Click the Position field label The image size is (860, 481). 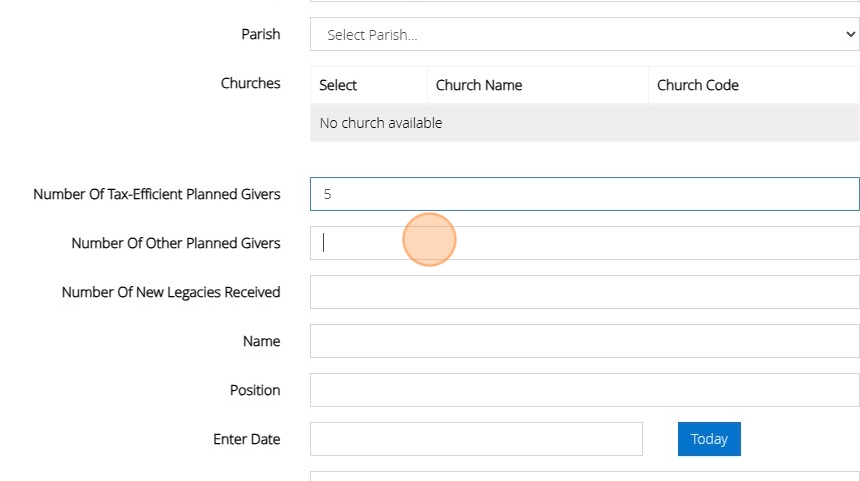tap(254, 390)
